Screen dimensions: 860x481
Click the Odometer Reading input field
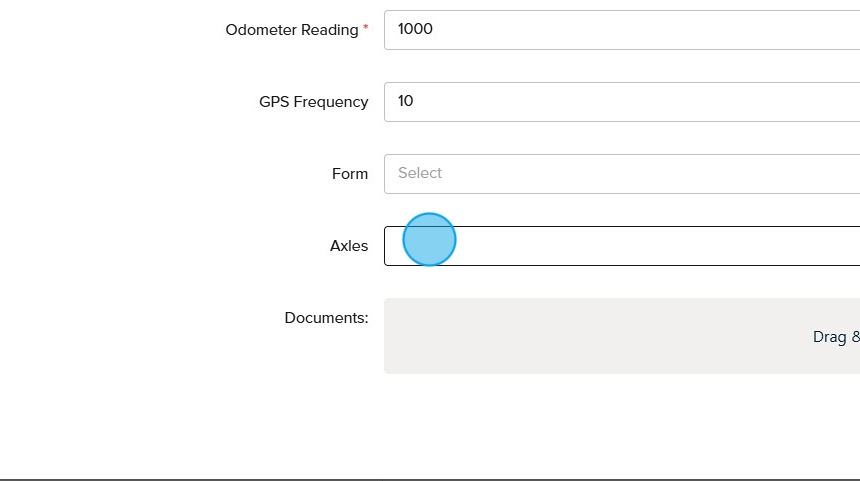click(x=620, y=30)
